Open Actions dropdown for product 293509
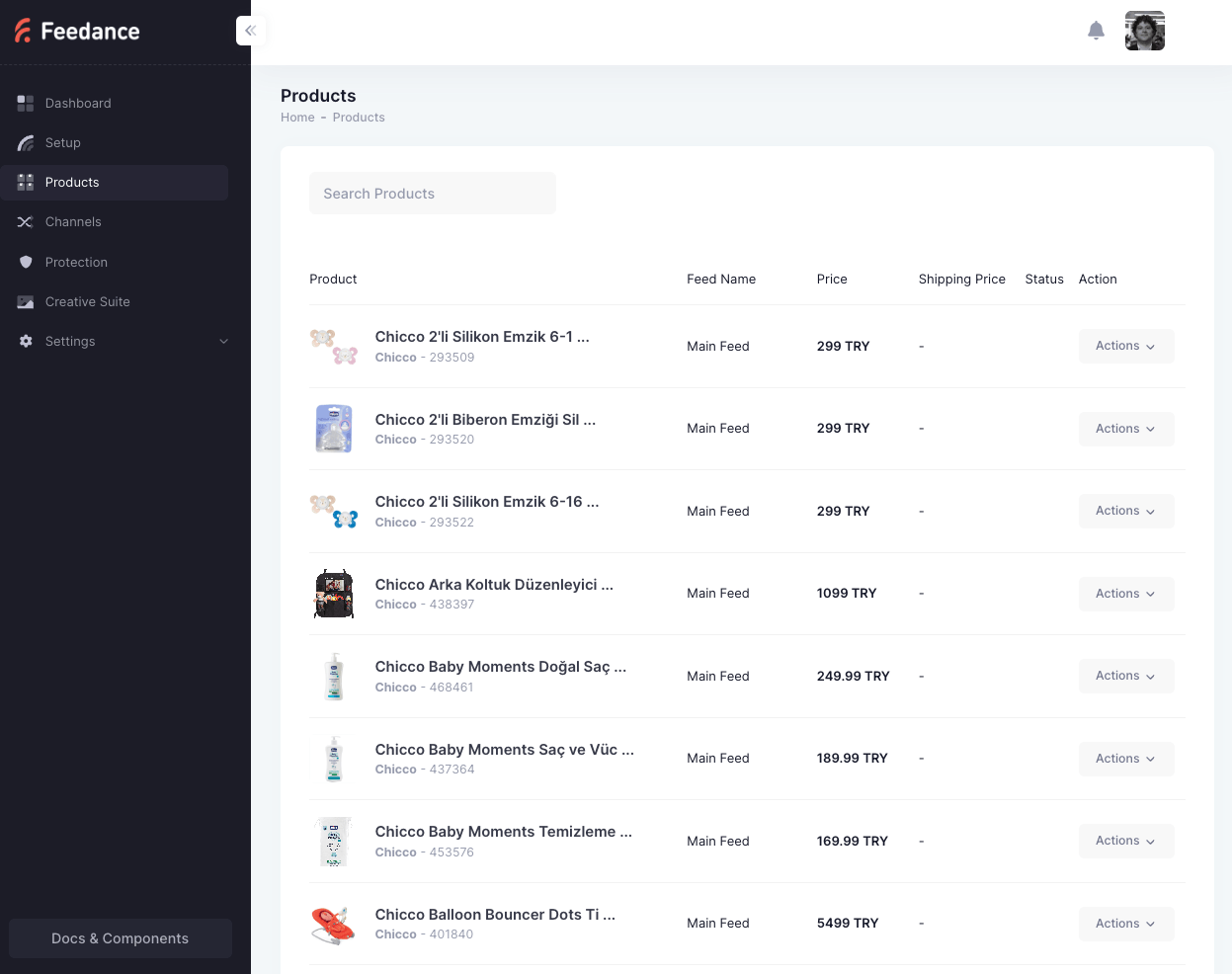The image size is (1232, 974). tap(1125, 346)
